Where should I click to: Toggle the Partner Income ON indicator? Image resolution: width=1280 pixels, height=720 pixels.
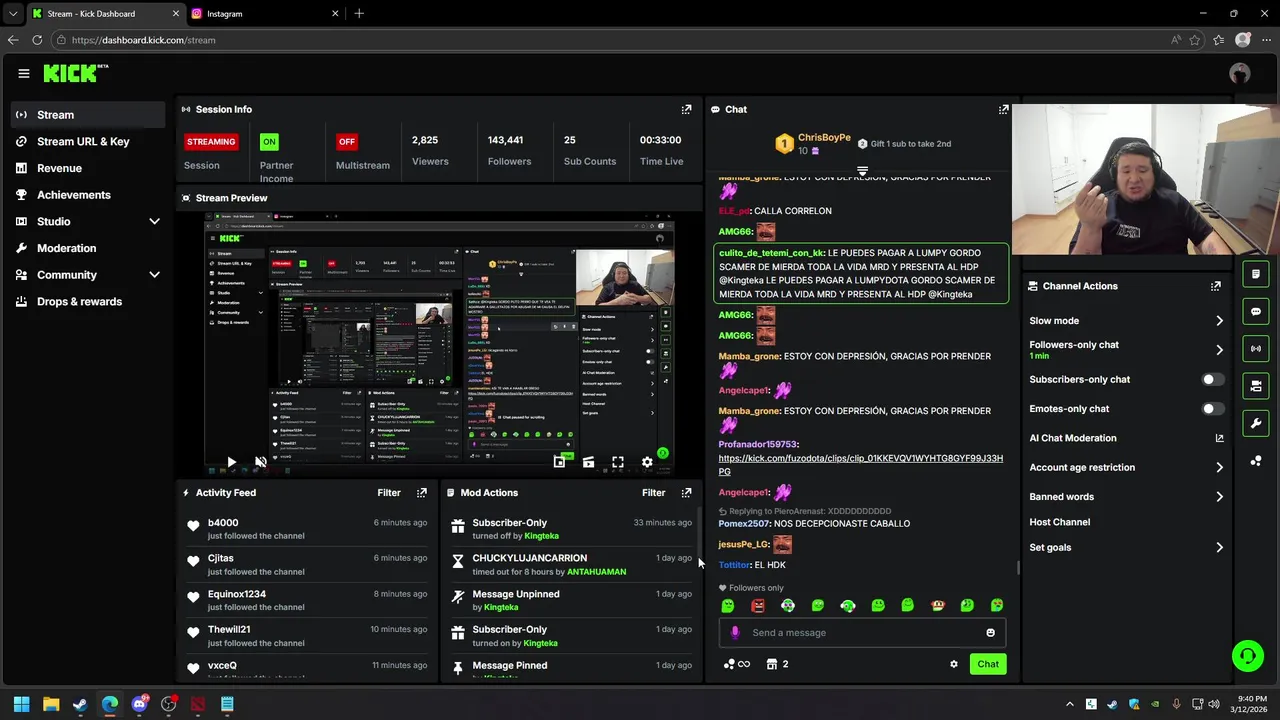click(x=269, y=142)
